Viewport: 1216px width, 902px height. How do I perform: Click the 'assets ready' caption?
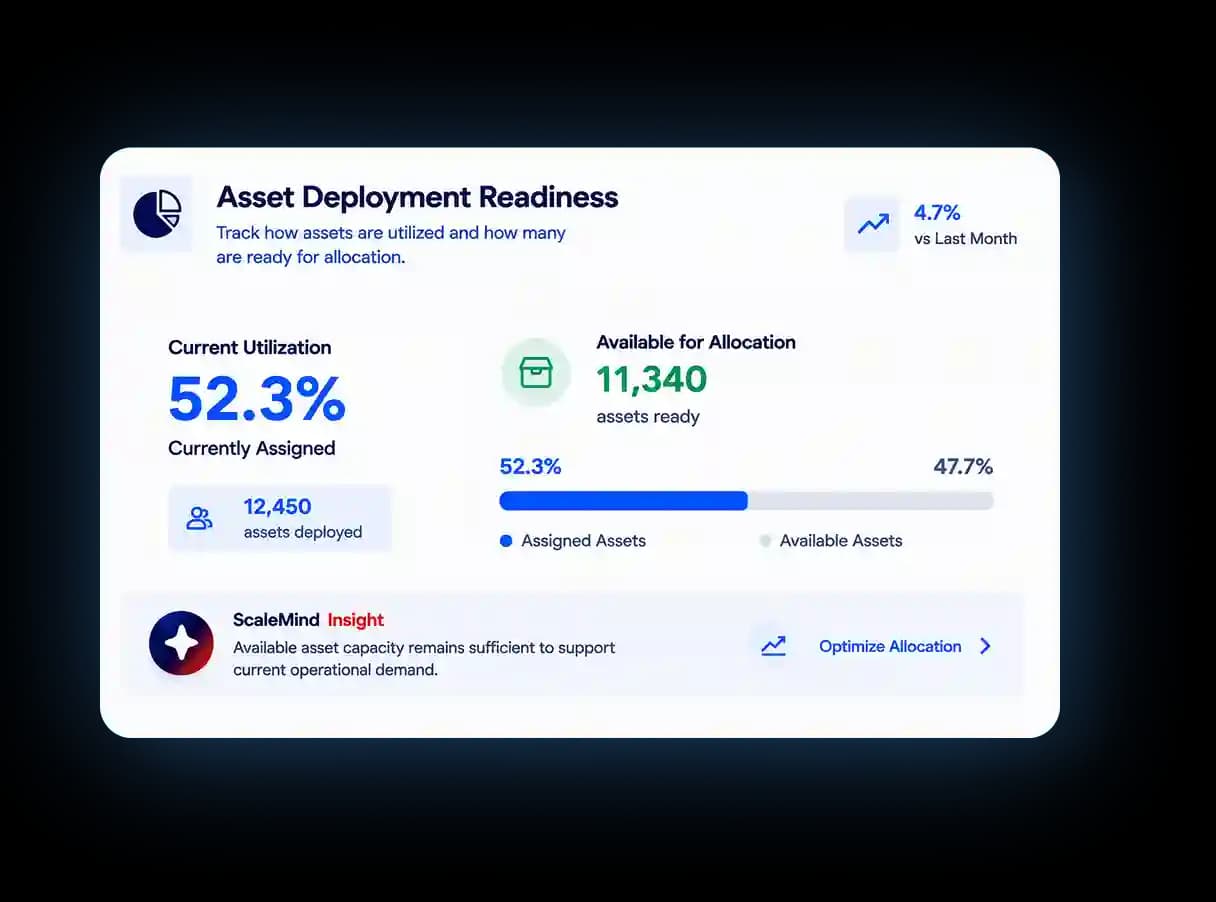648,417
